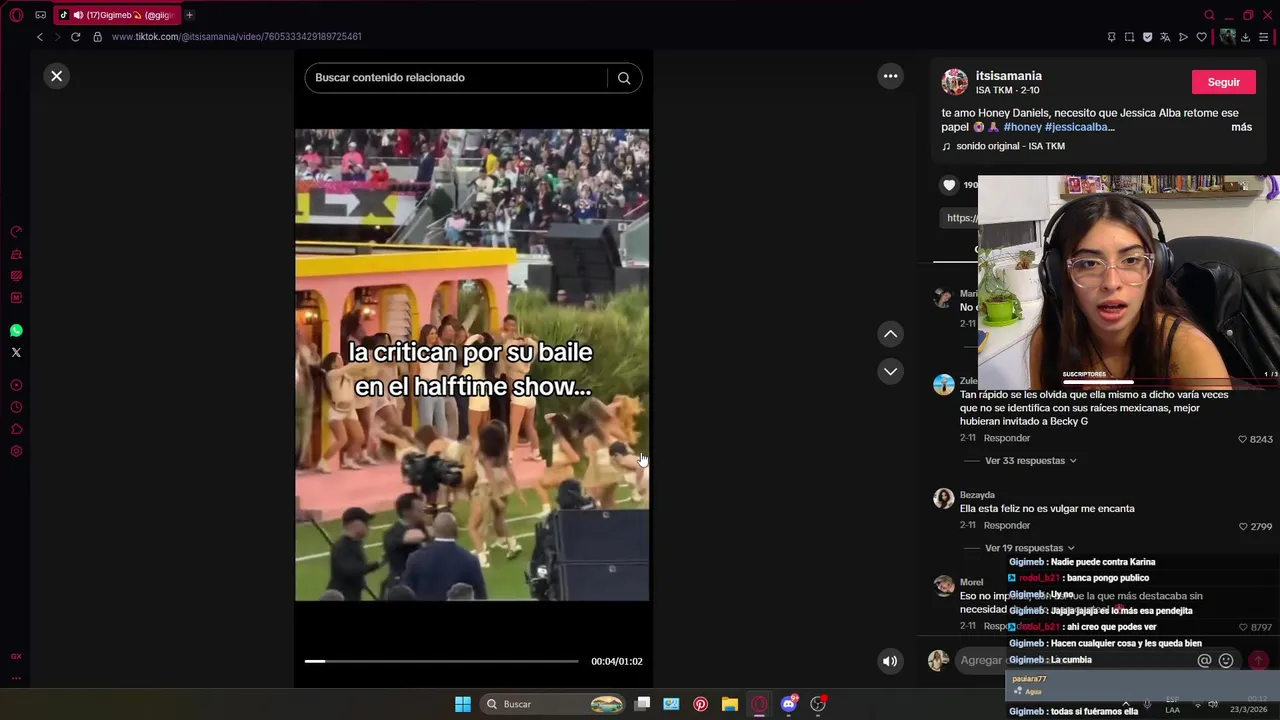Open the three-dot more options menu

pos(890,76)
